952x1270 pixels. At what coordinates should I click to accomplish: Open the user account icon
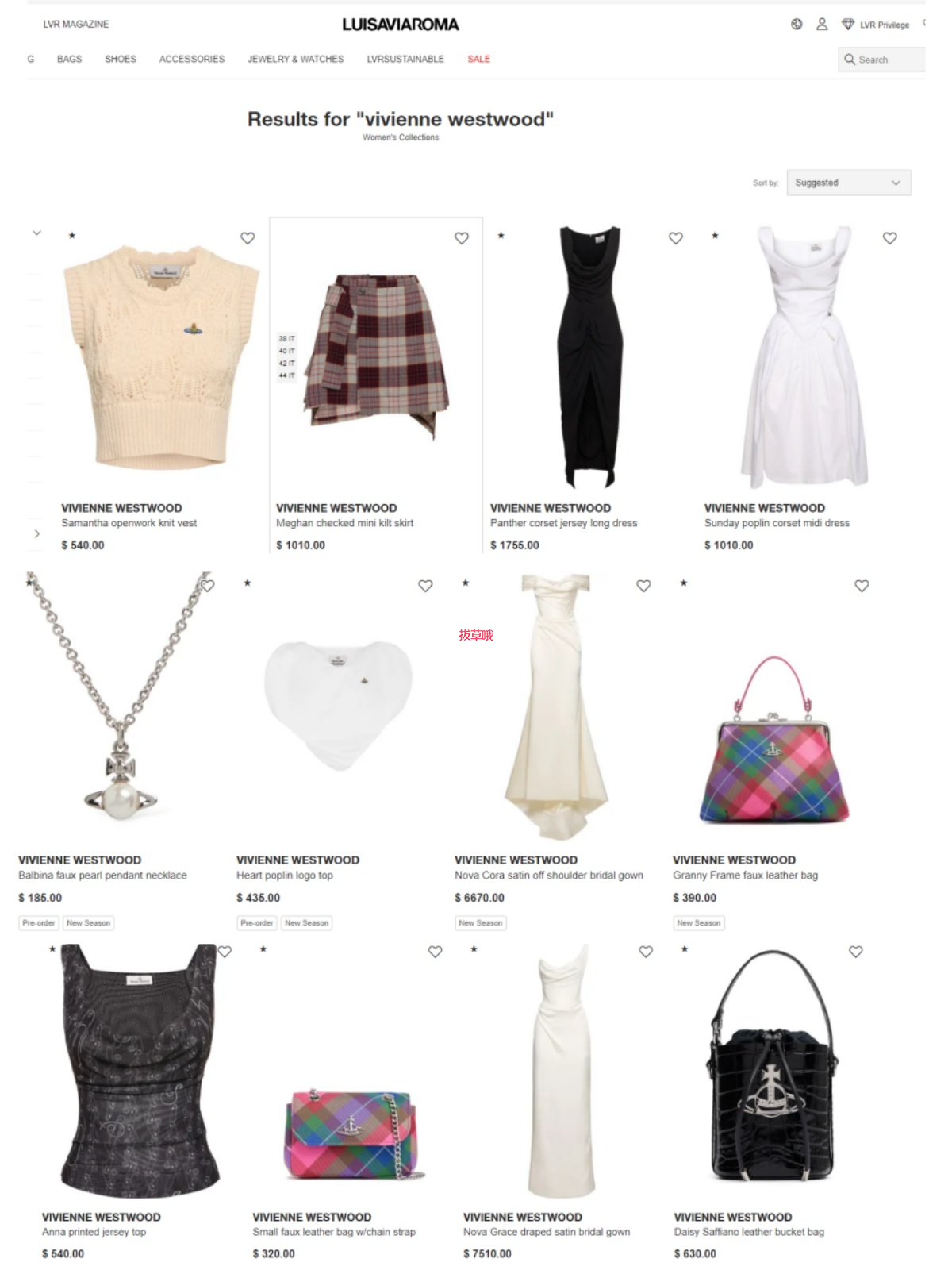[822, 25]
